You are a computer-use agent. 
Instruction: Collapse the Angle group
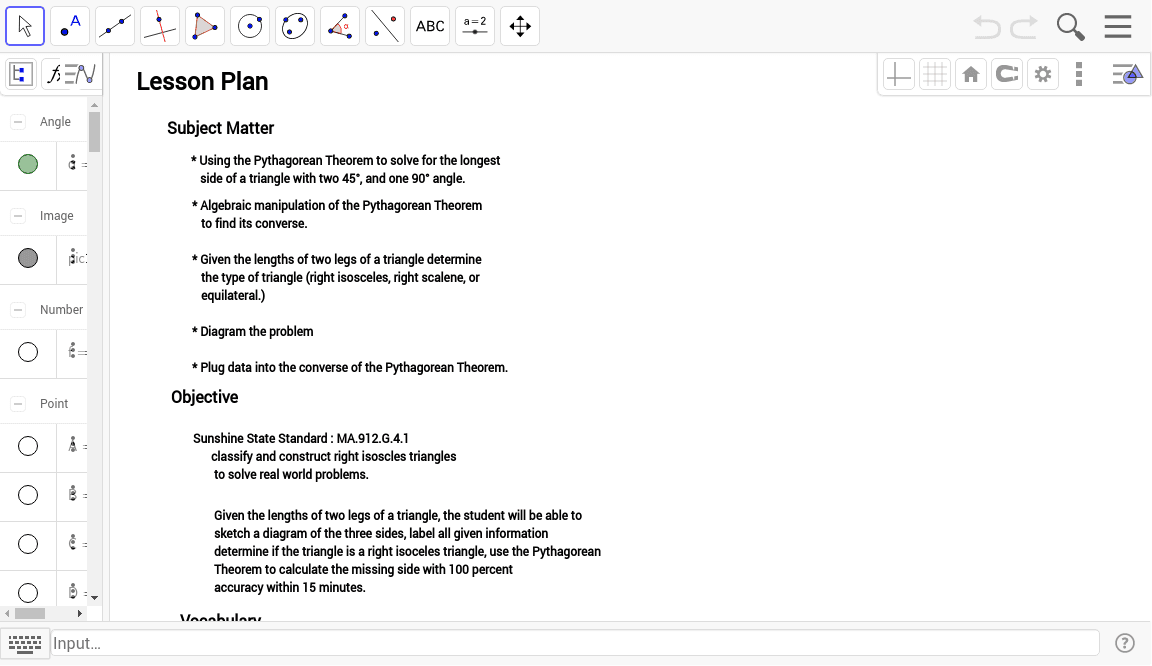[18, 122]
